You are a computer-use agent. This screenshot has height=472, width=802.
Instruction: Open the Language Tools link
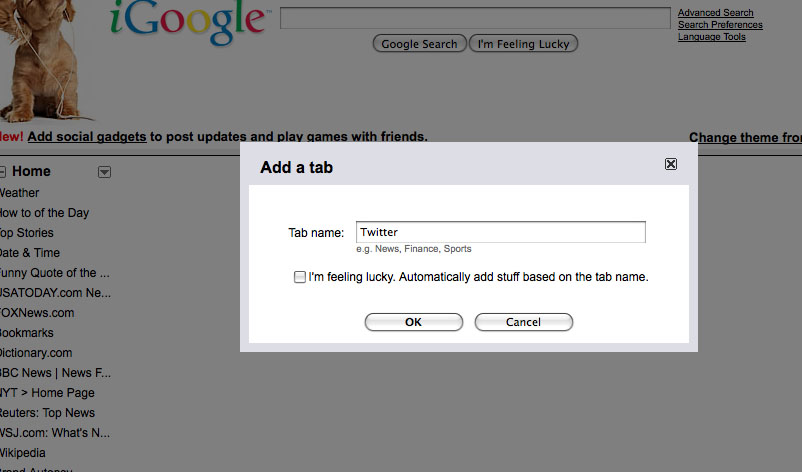coord(711,37)
